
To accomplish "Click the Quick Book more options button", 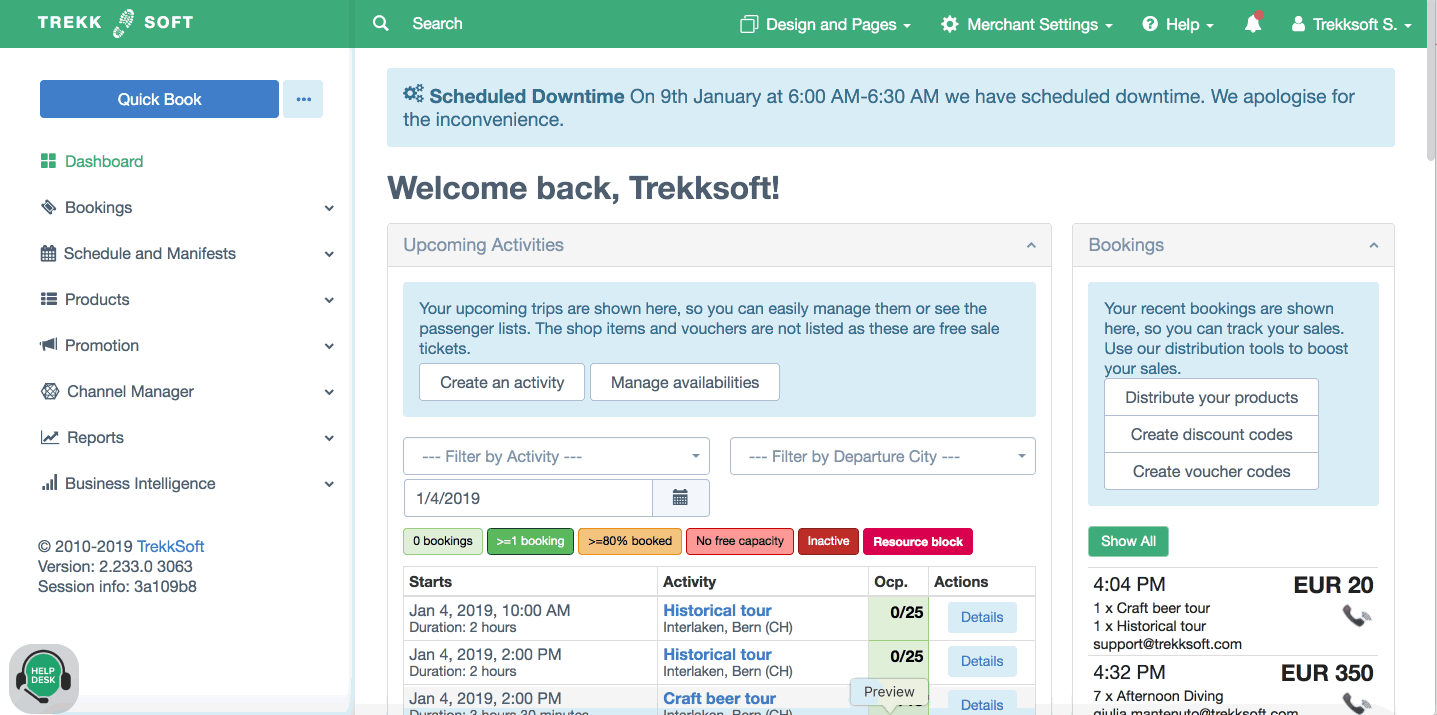I will tap(303, 99).
